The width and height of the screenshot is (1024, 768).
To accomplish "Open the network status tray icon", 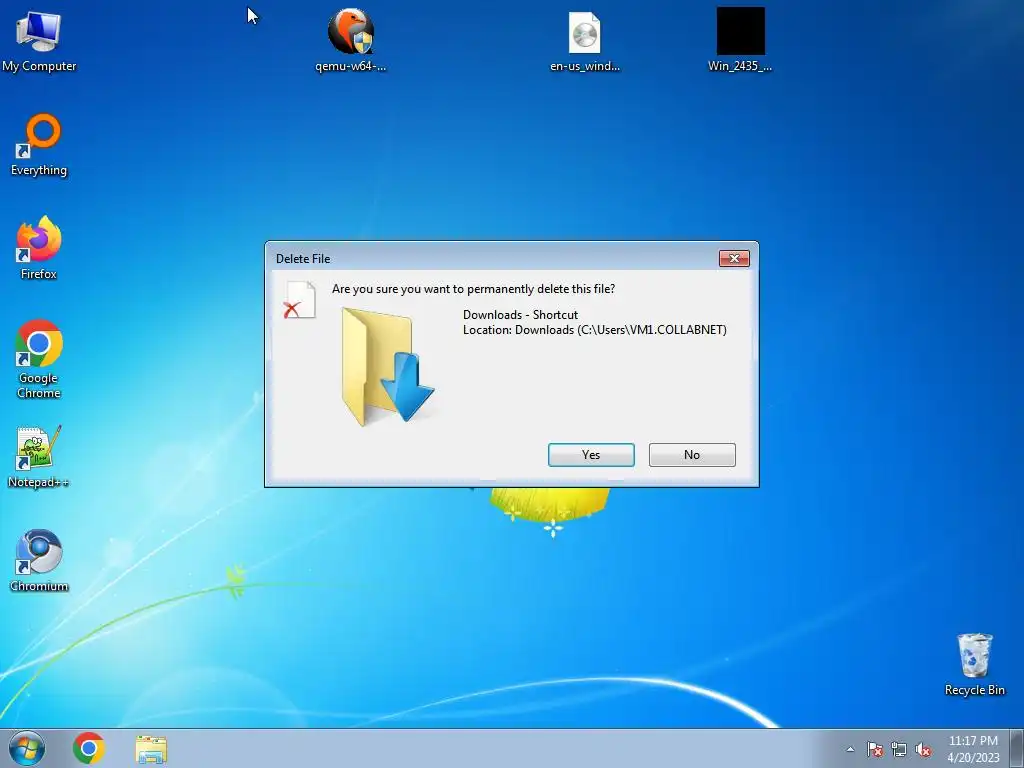I will pyautogui.click(x=899, y=750).
